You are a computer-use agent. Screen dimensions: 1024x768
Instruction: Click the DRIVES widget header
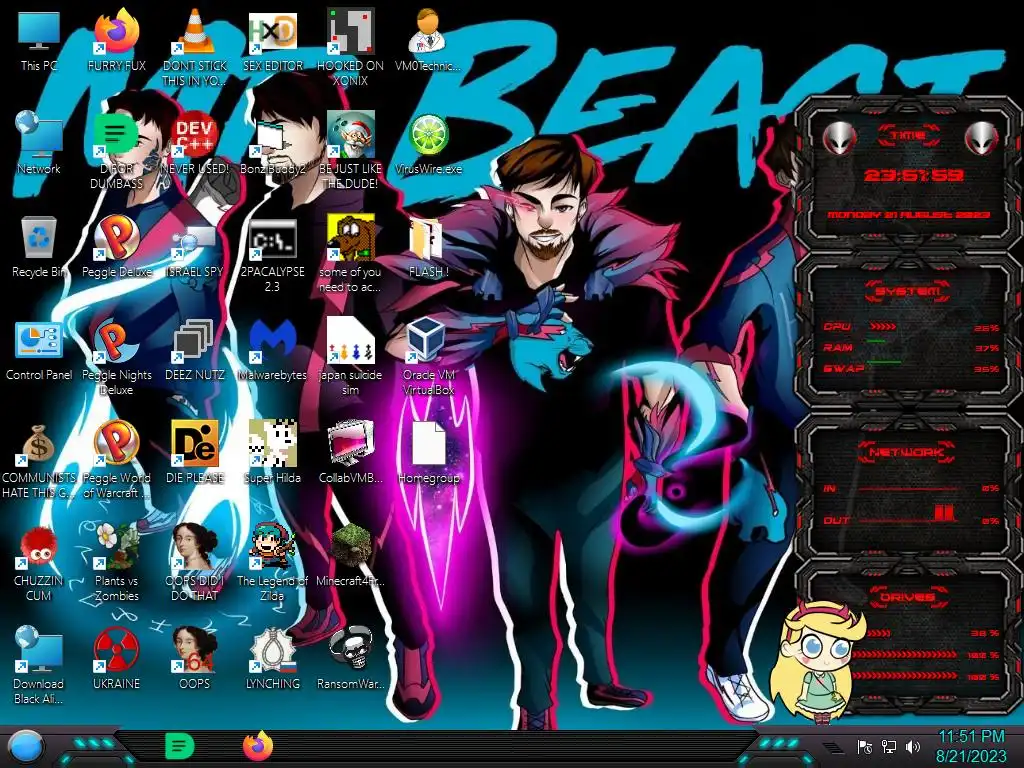pyautogui.click(x=907, y=597)
